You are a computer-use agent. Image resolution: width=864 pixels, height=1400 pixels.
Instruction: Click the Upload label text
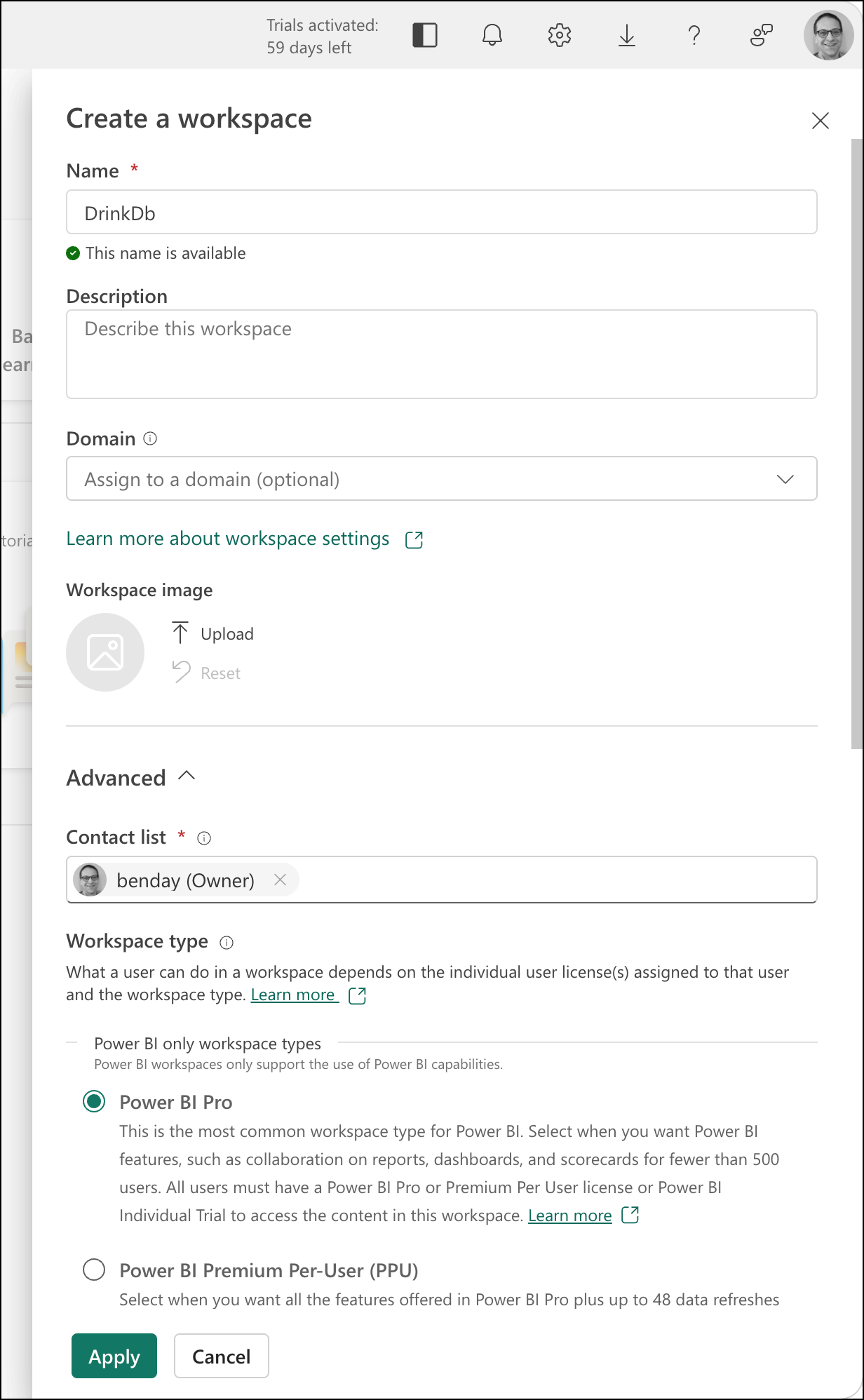click(x=227, y=634)
